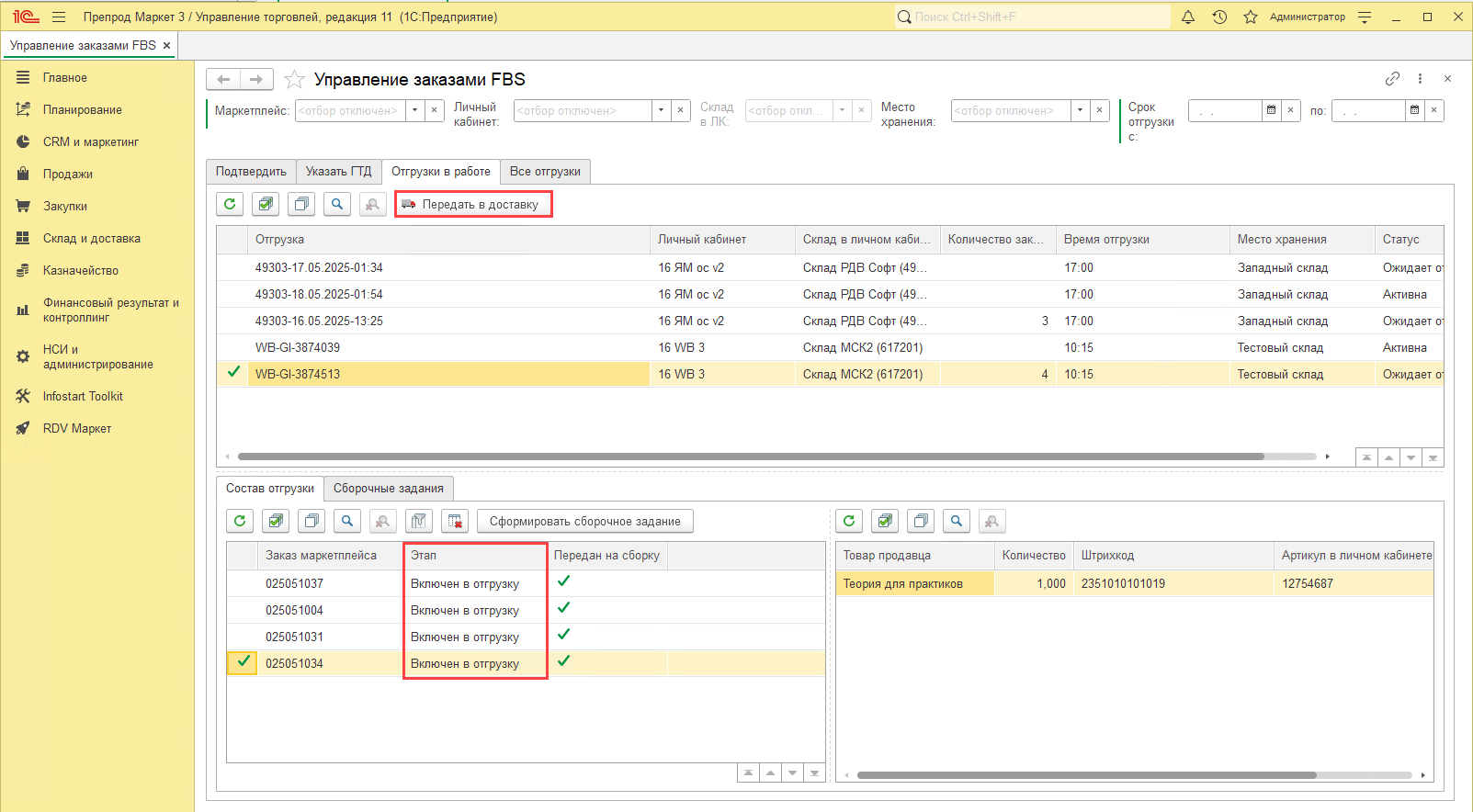Click the search magnifier in shipments toolbar
Image resolution: width=1473 pixels, height=812 pixels.
[x=337, y=204]
